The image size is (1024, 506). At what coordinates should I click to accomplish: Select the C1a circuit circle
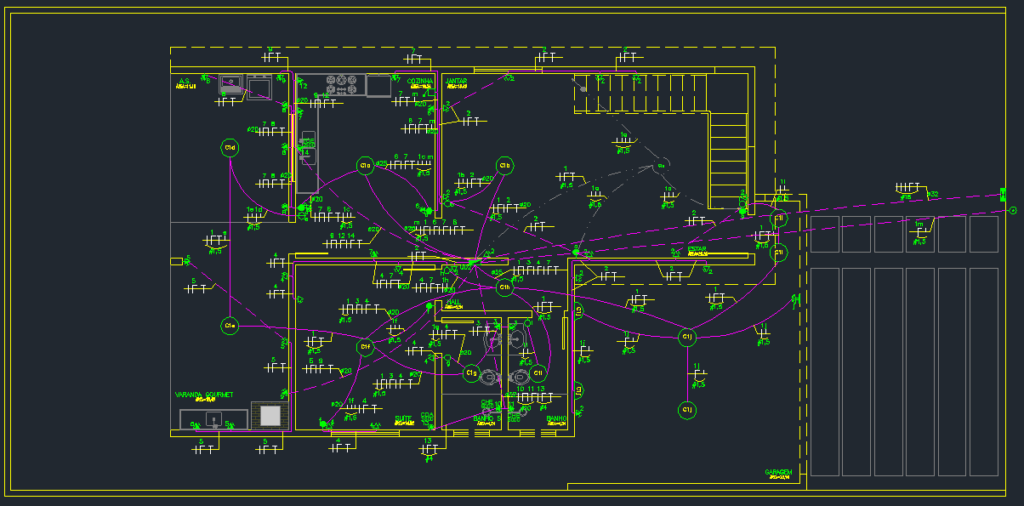point(364,166)
